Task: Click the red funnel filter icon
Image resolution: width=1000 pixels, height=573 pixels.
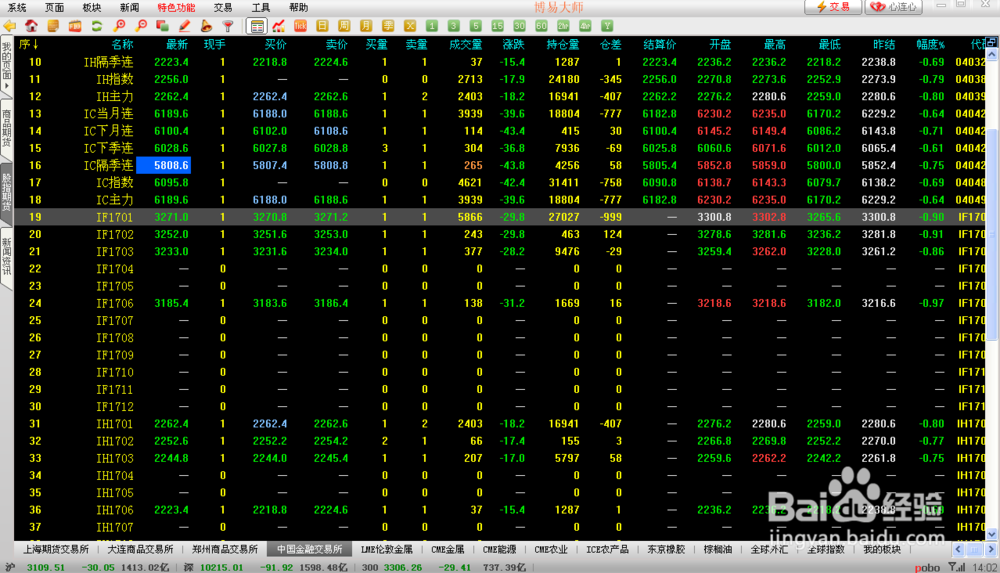Action: 228,26
